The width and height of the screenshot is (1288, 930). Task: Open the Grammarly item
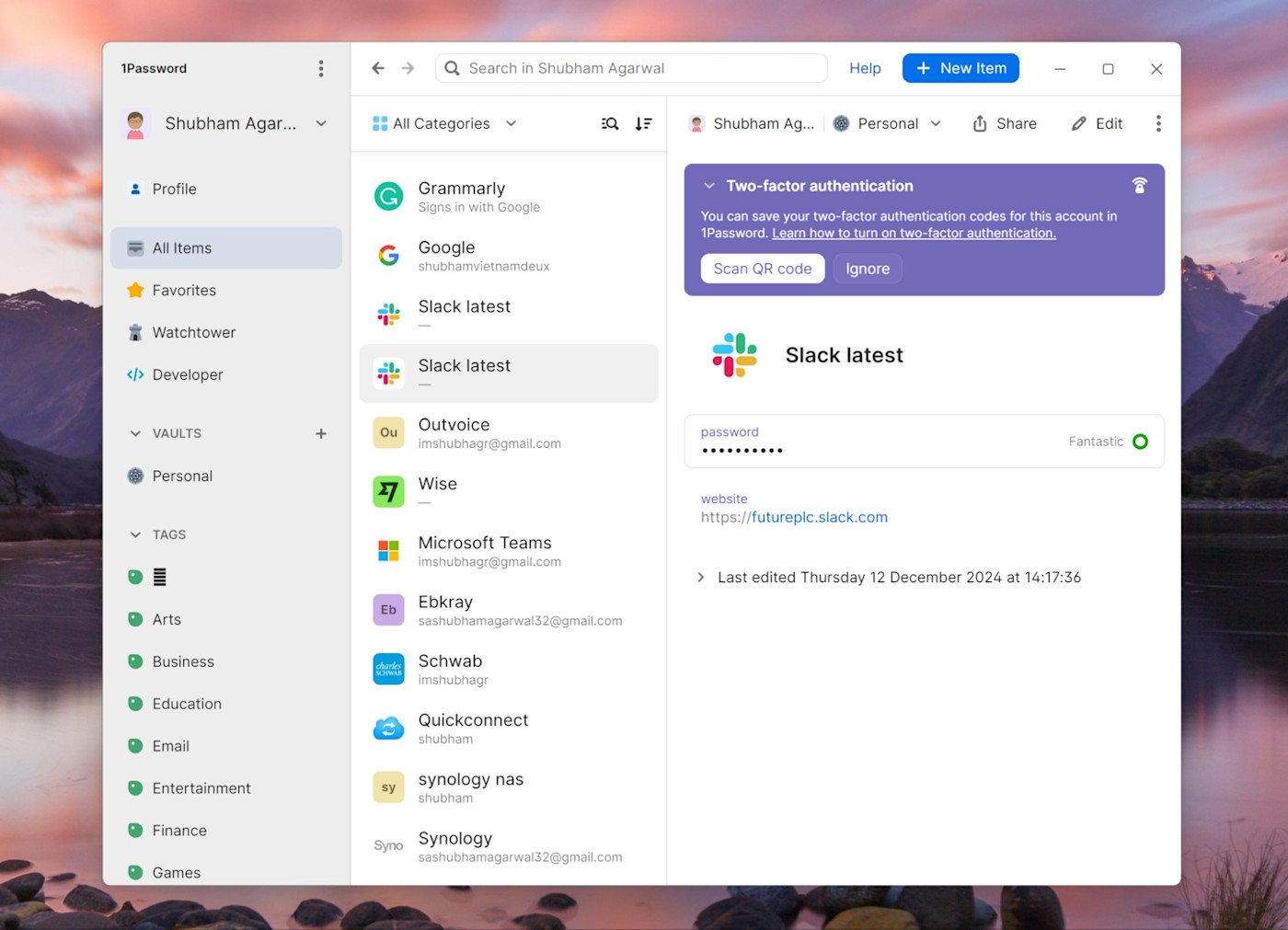pyautogui.click(x=509, y=196)
